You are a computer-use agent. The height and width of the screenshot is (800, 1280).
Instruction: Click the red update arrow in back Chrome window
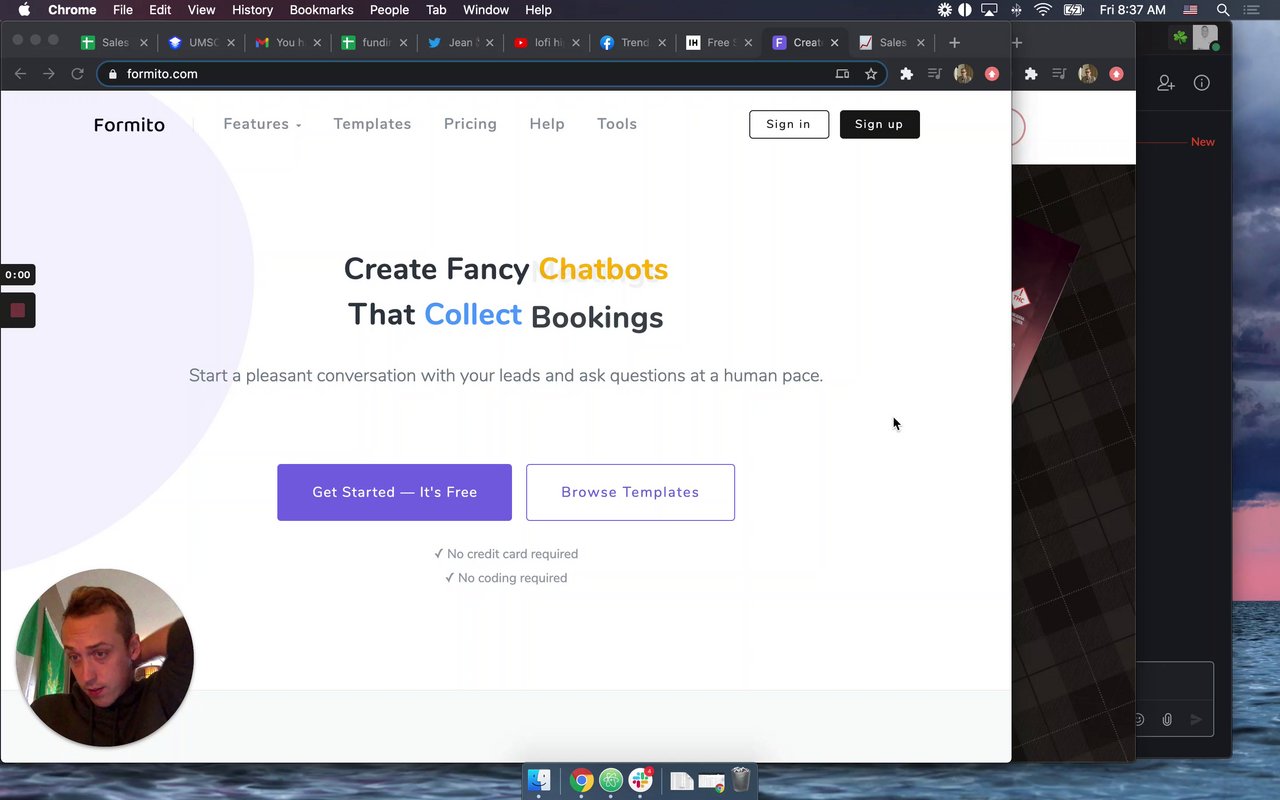click(x=1116, y=74)
